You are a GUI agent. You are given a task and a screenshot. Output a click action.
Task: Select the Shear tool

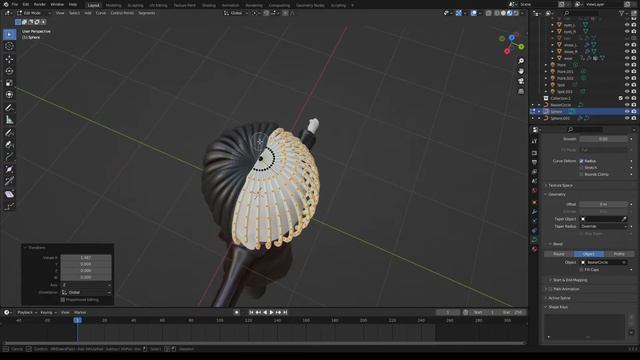pyautogui.click(x=9, y=194)
